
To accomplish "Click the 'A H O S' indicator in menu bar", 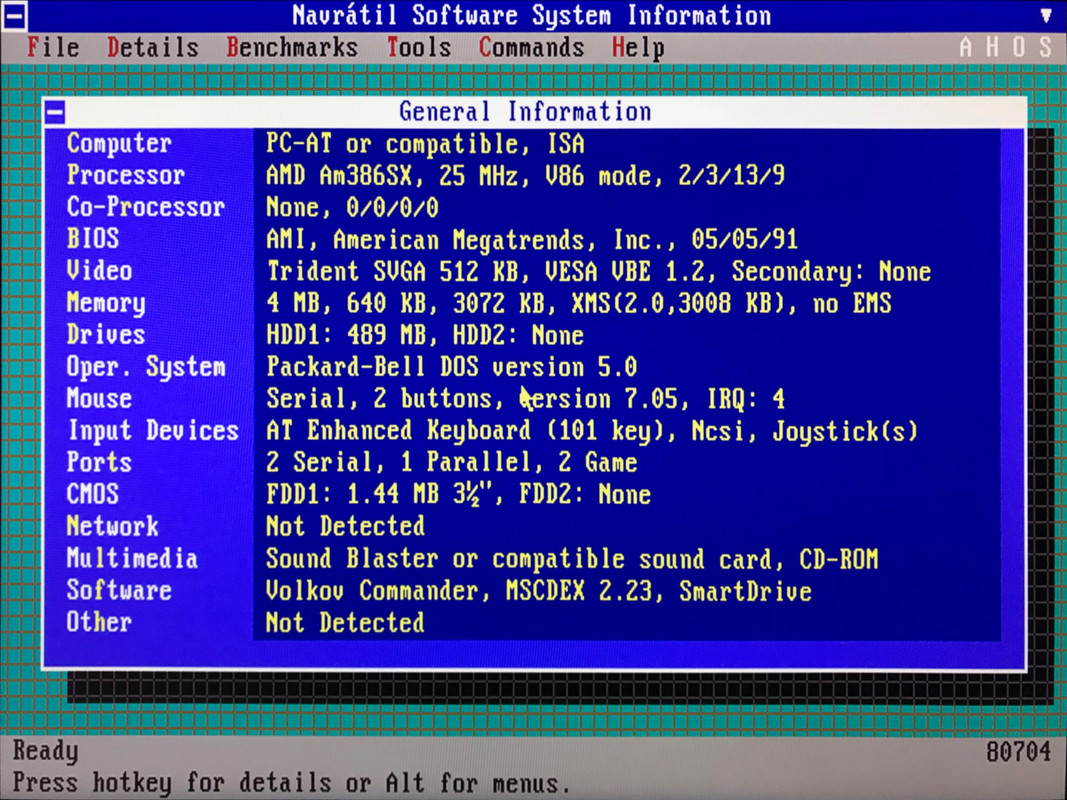I will (1006, 47).
